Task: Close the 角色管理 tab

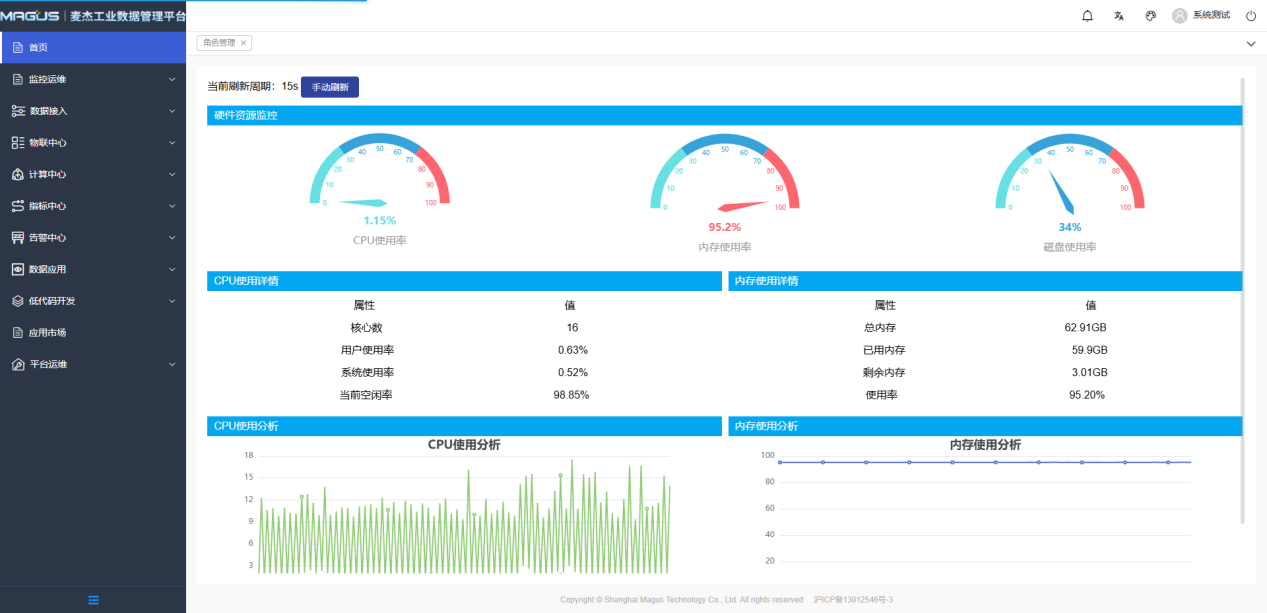Action: point(243,43)
